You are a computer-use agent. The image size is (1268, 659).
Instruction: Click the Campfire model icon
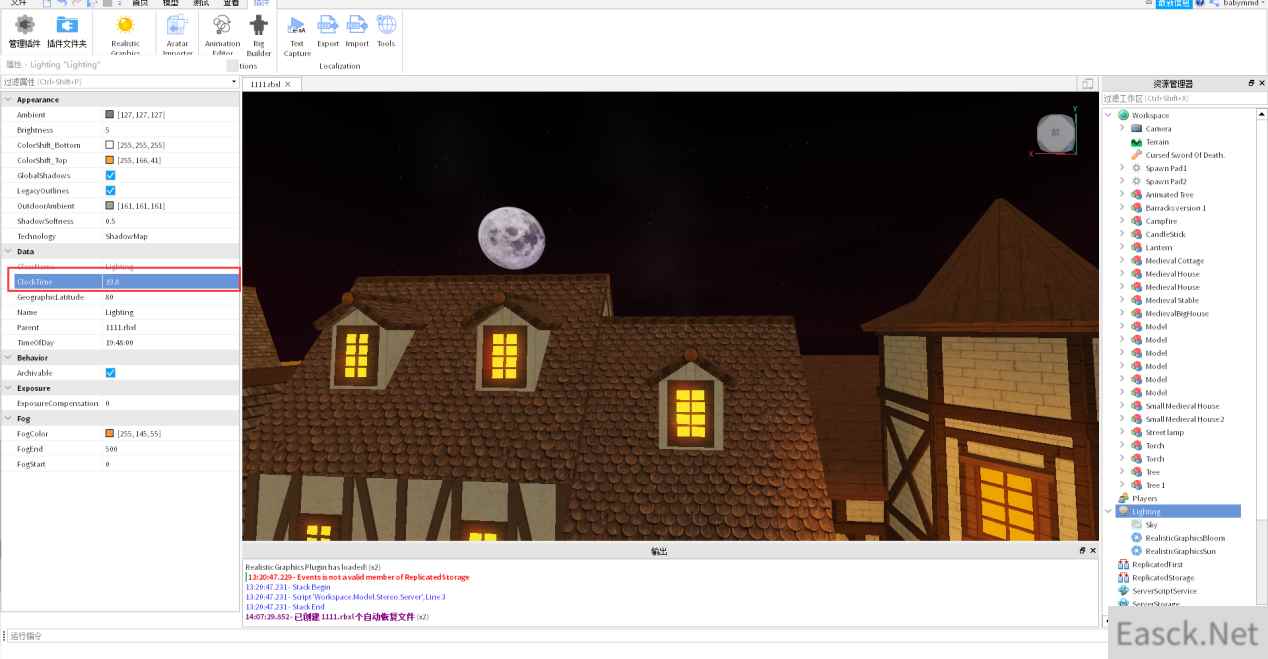(1136, 221)
